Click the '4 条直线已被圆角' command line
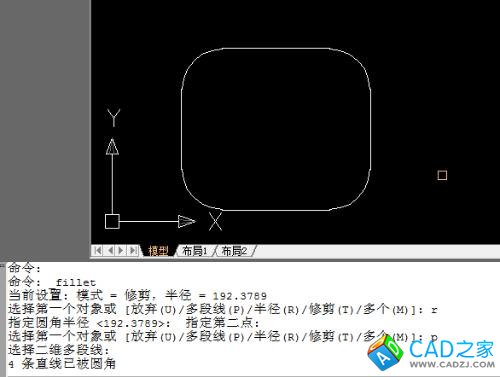Screen dimensions: 500x377 coord(62,364)
